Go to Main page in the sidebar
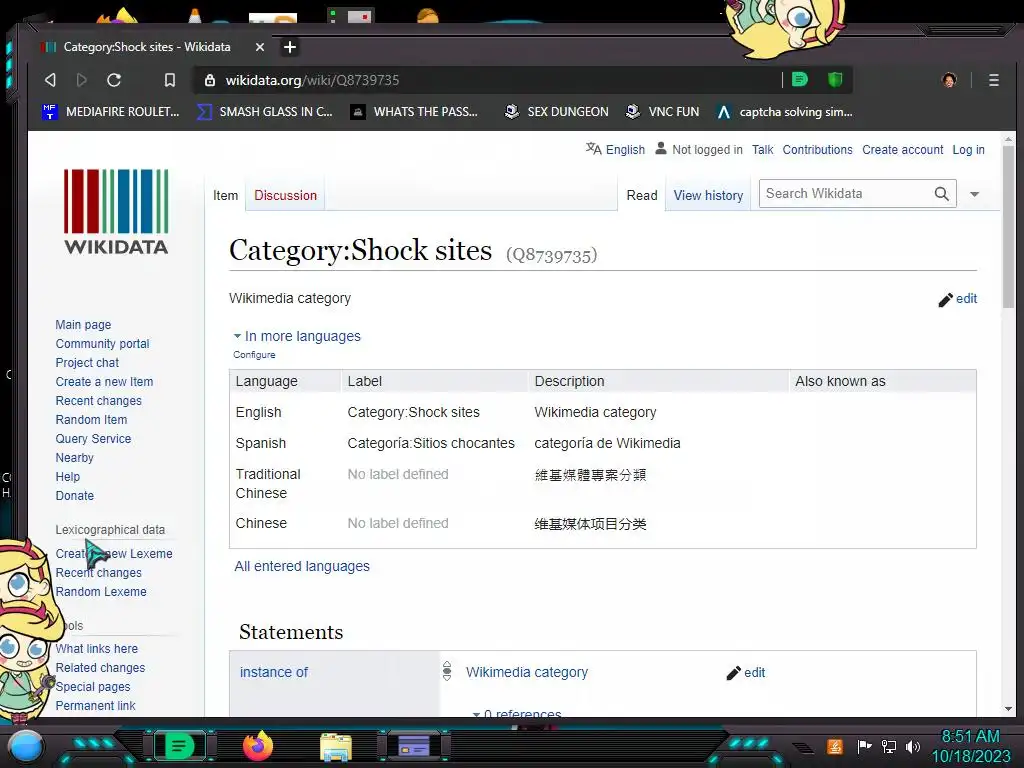This screenshot has height=768, width=1024. tap(83, 325)
